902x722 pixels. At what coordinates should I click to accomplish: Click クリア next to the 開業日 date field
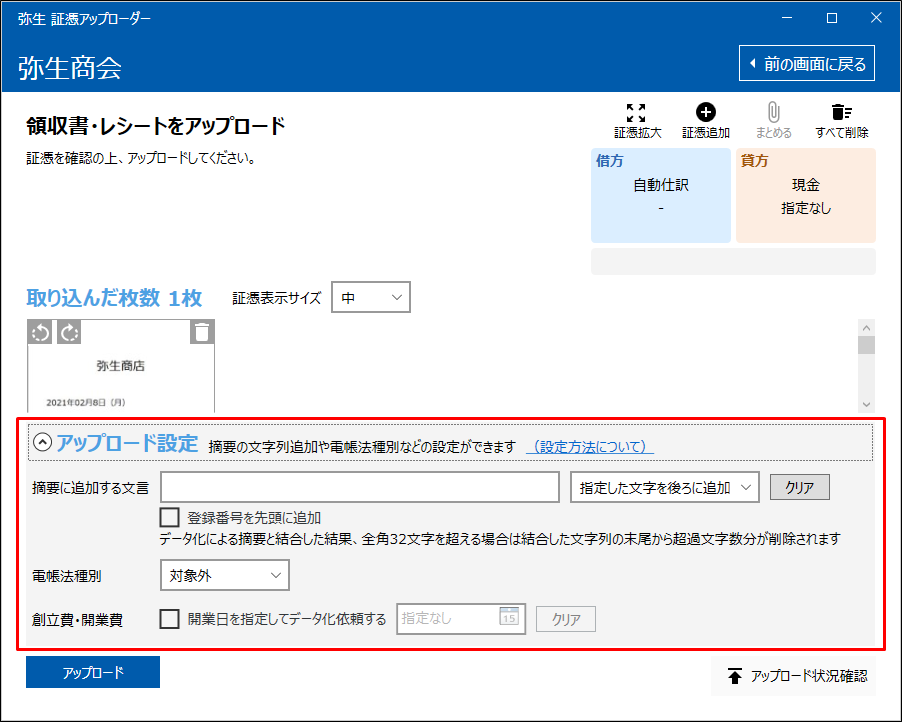tap(566, 619)
